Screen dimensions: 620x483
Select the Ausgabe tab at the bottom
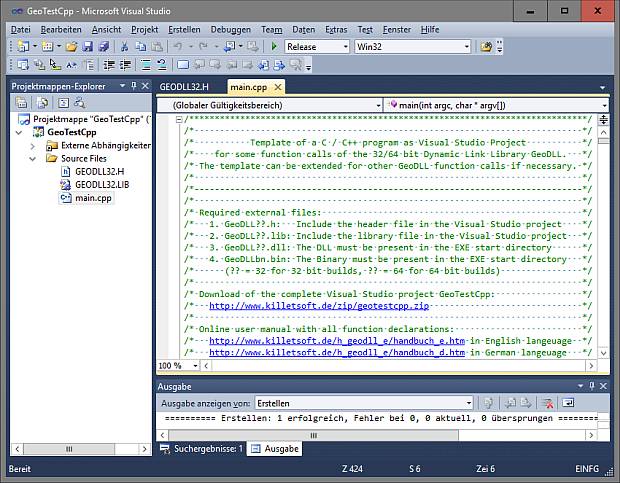275,449
